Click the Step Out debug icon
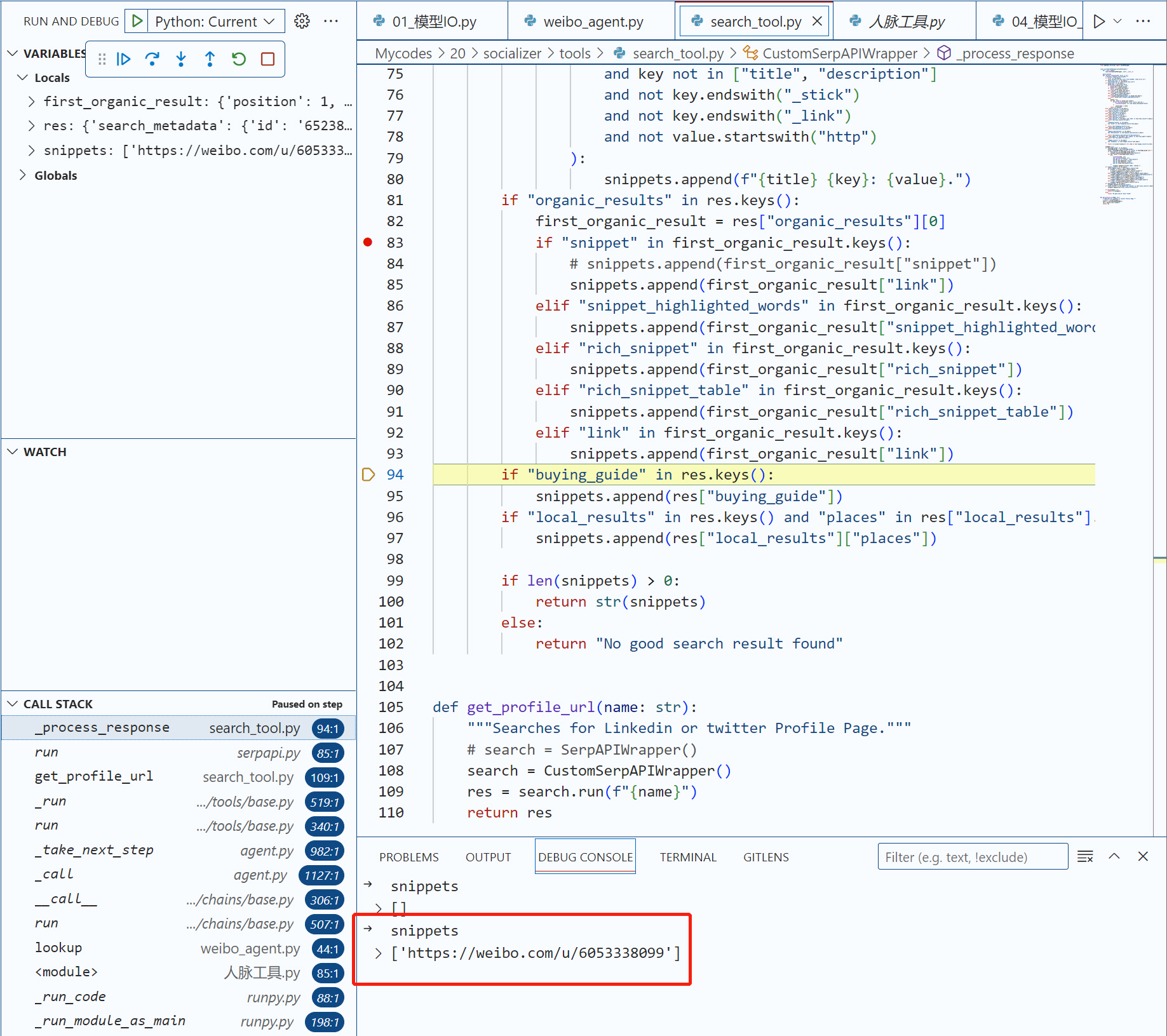 click(x=210, y=59)
